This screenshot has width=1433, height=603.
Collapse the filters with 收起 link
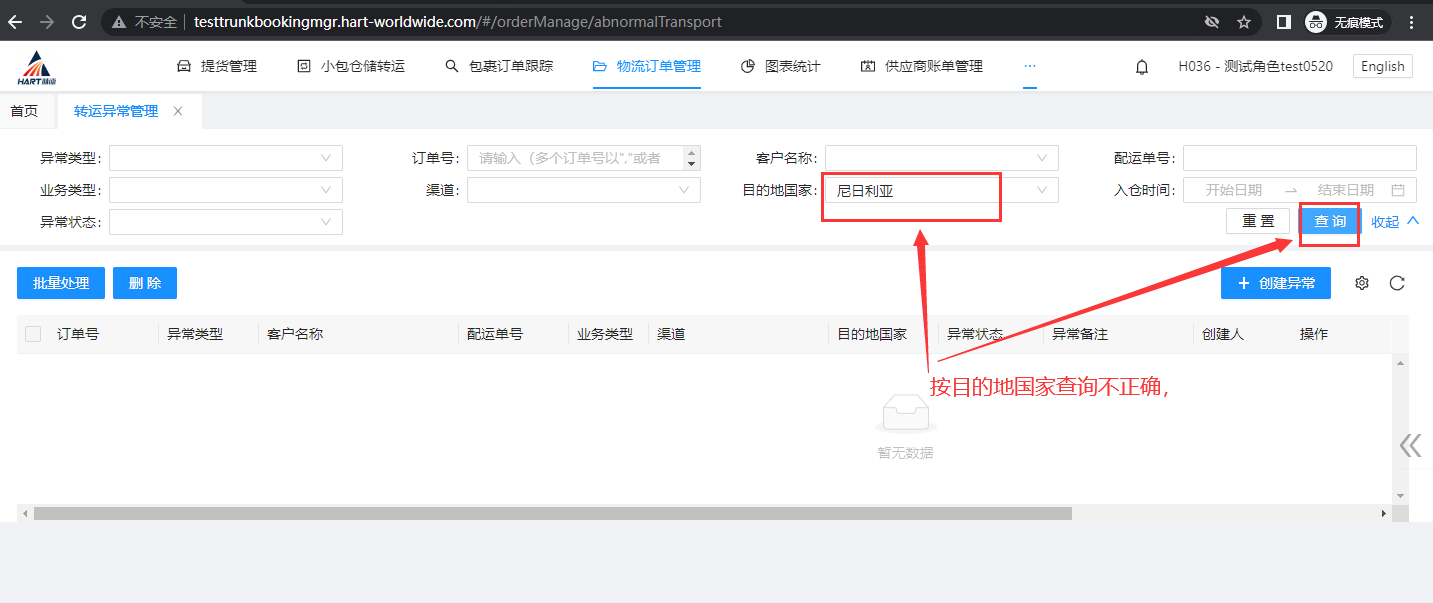(x=1395, y=222)
